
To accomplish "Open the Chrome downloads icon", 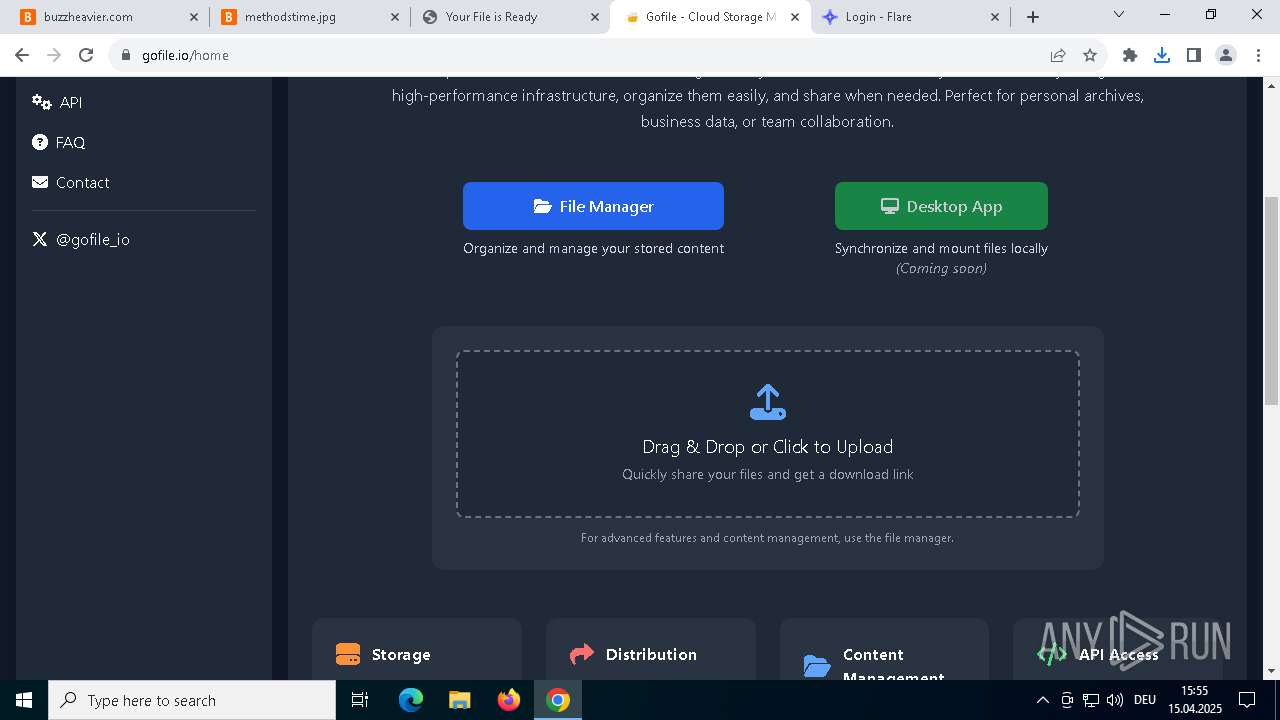I will 1162,55.
